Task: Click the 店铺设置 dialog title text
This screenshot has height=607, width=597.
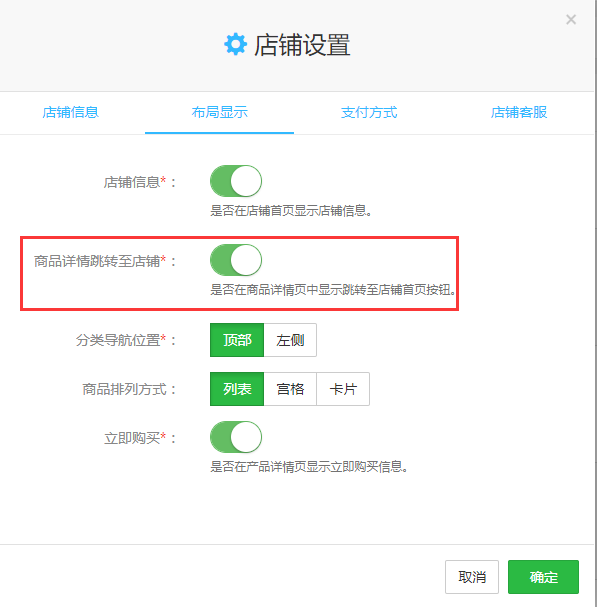Action: 302,45
